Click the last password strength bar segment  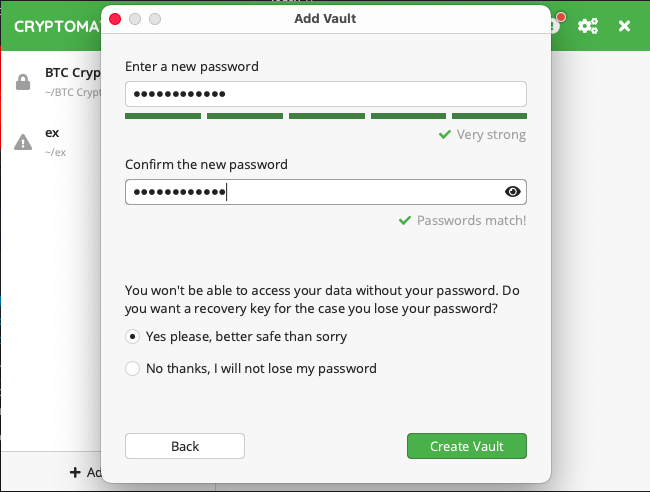pyautogui.click(x=489, y=116)
